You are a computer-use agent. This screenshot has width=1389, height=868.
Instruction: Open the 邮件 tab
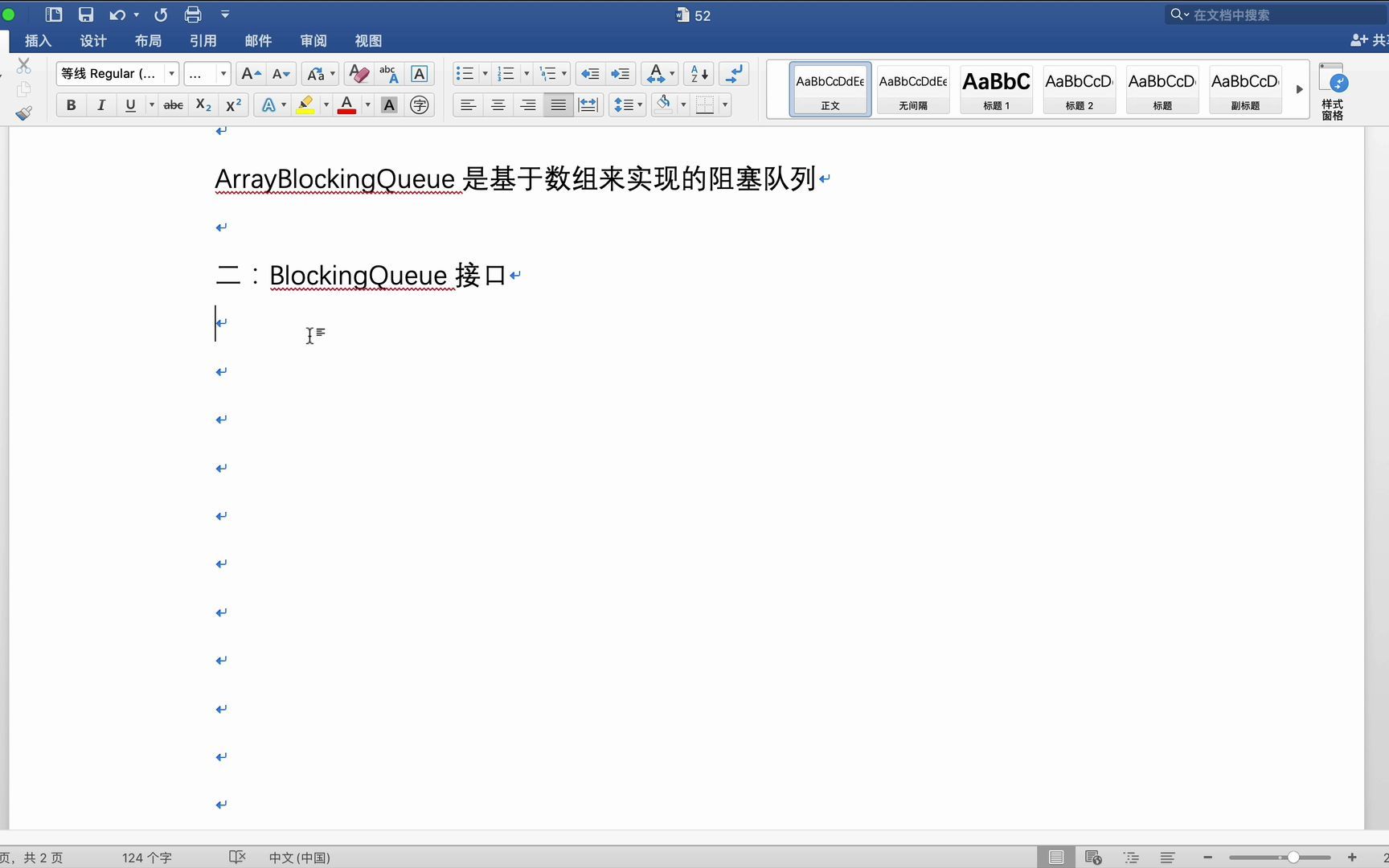tap(258, 41)
